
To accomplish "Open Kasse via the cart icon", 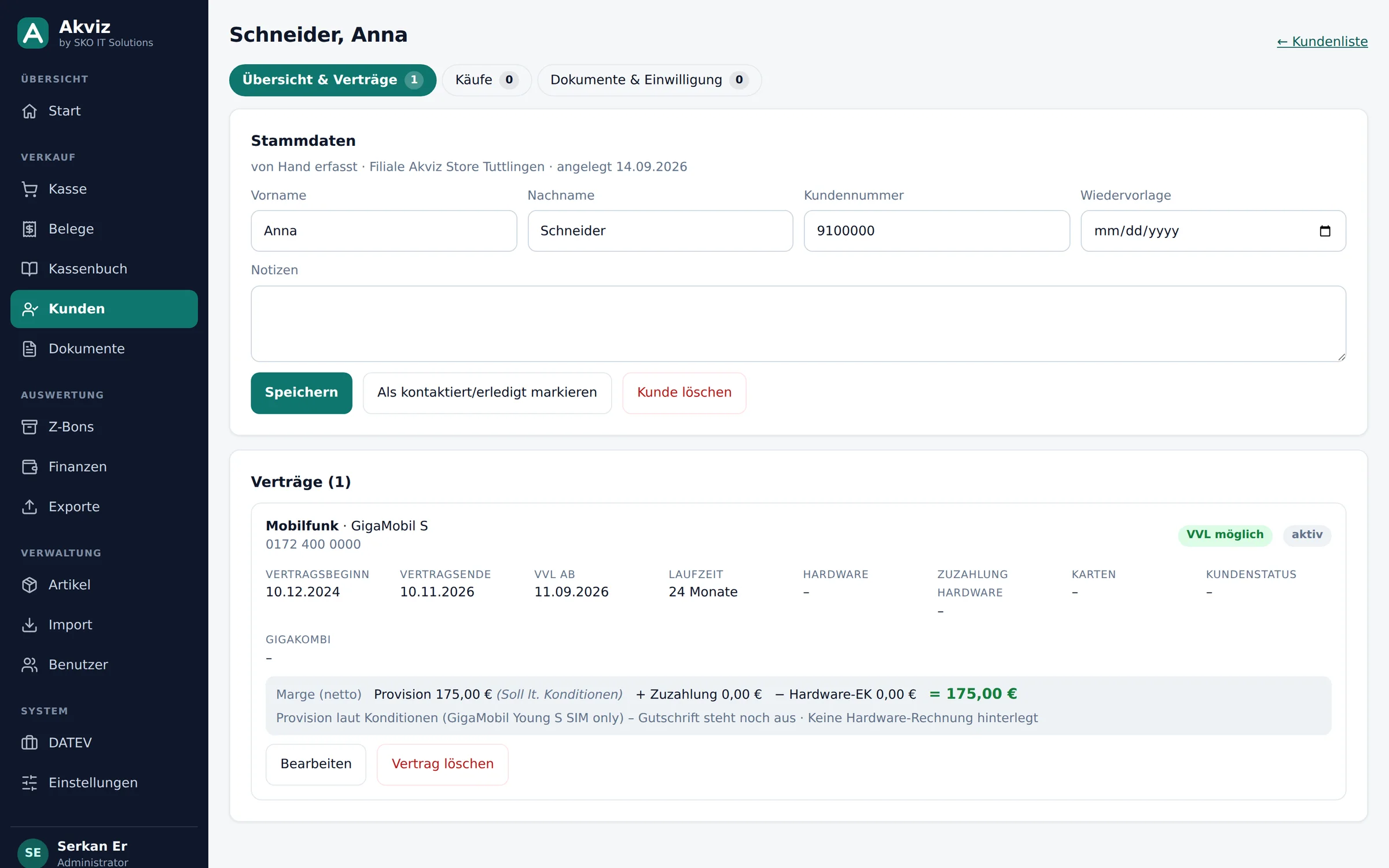I will point(30,189).
